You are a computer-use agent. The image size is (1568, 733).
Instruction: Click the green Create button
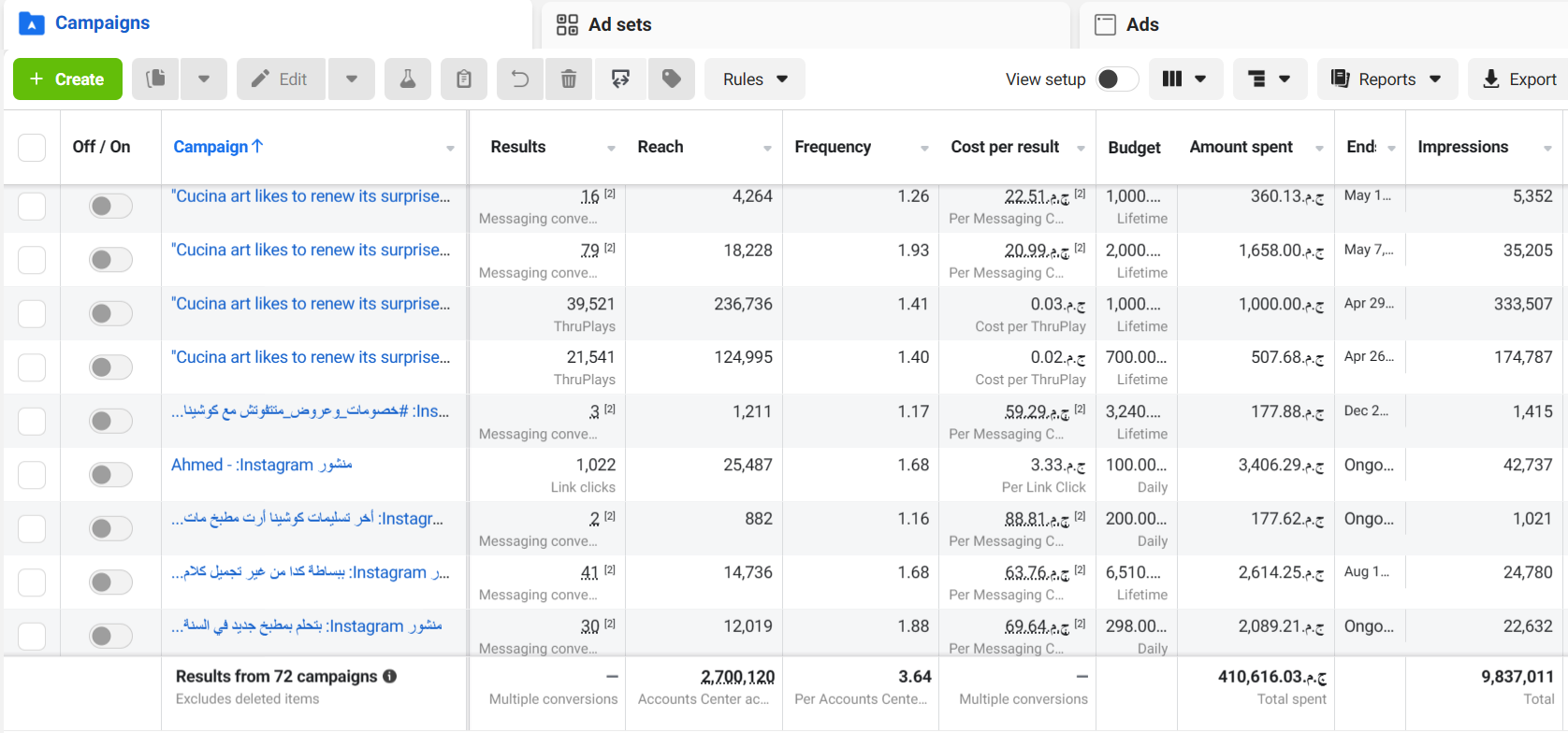67,79
